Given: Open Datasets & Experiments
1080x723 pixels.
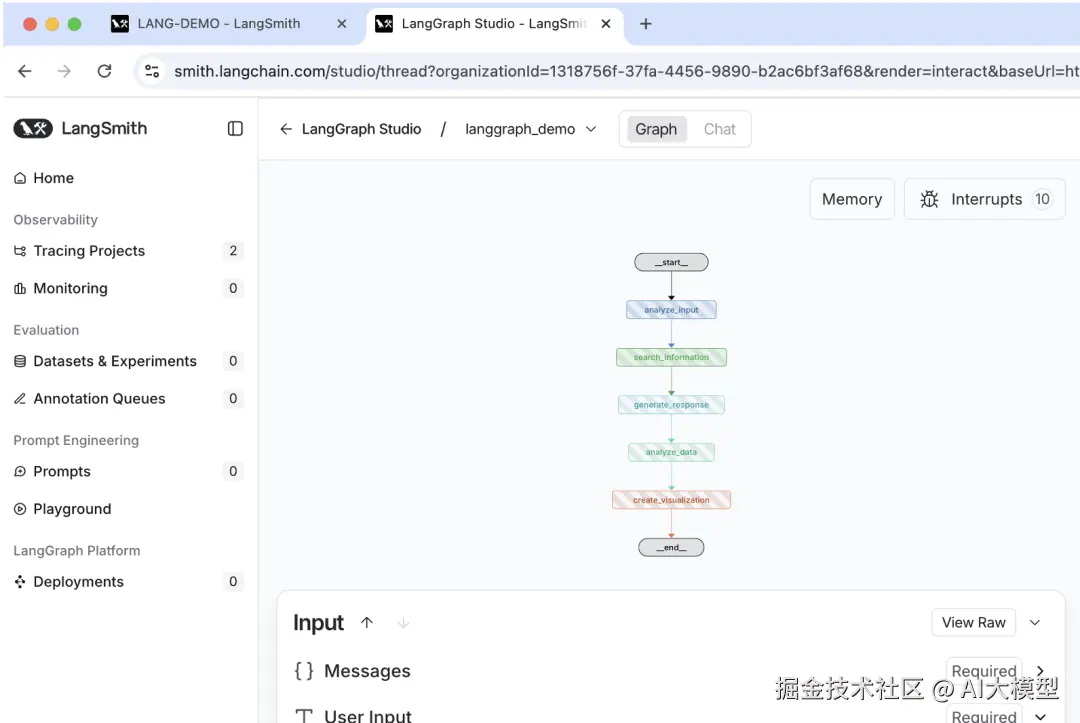Looking at the screenshot, I should (114, 361).
